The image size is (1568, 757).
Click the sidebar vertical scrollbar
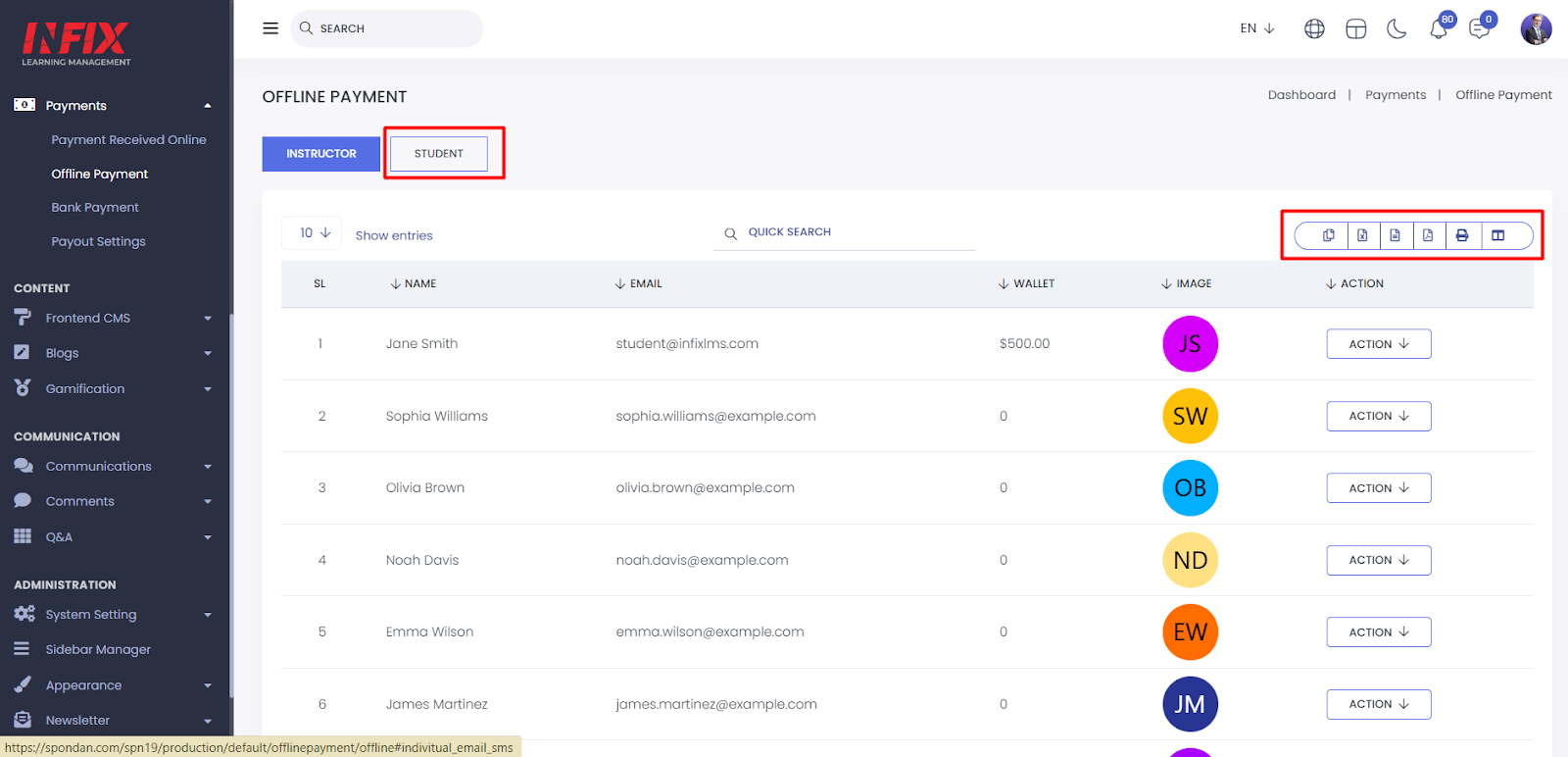(x=231, y=505)
